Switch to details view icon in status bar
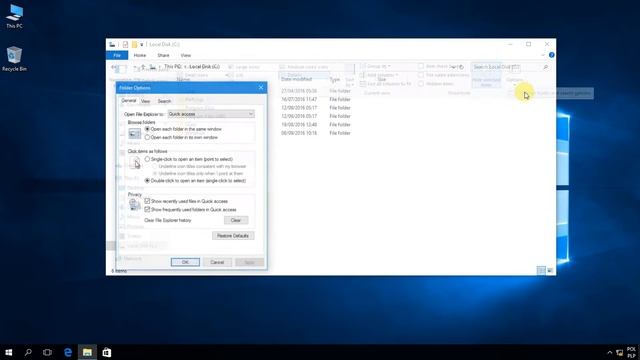Image resolution: width=640 pixels, height=360 pixels. 541,270
